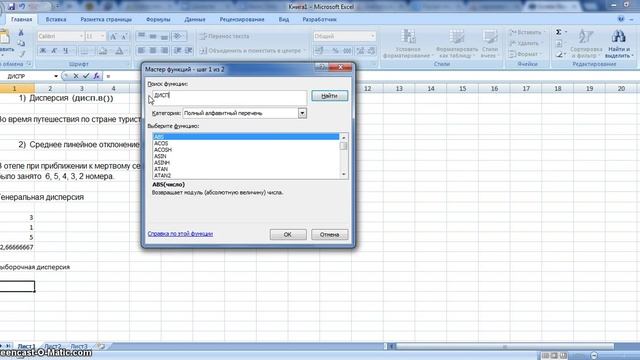This screenshot has height=360, width=640.
Task: Click the Grow Font icon
Action: click(x=113, y=36)
